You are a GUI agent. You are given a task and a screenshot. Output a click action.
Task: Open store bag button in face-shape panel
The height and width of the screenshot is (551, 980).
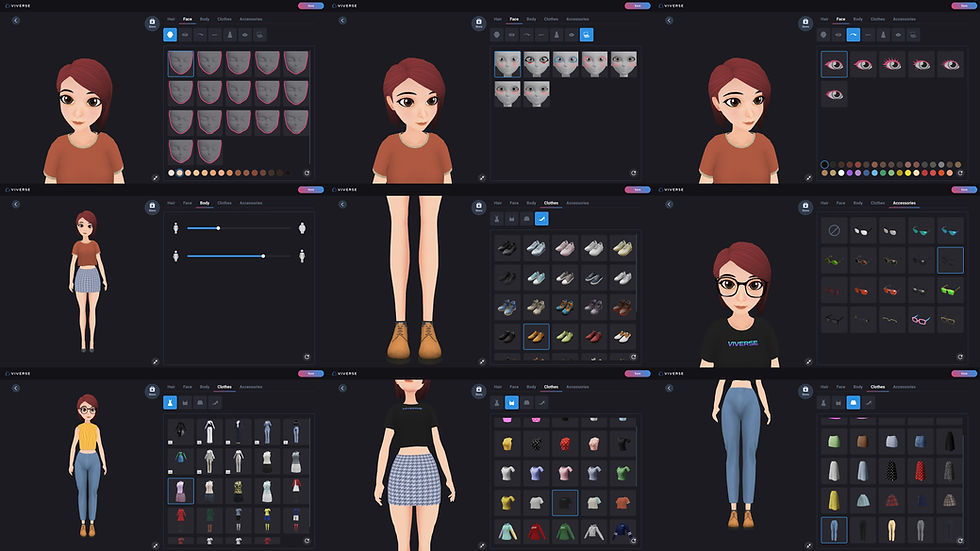coord(152,23)
